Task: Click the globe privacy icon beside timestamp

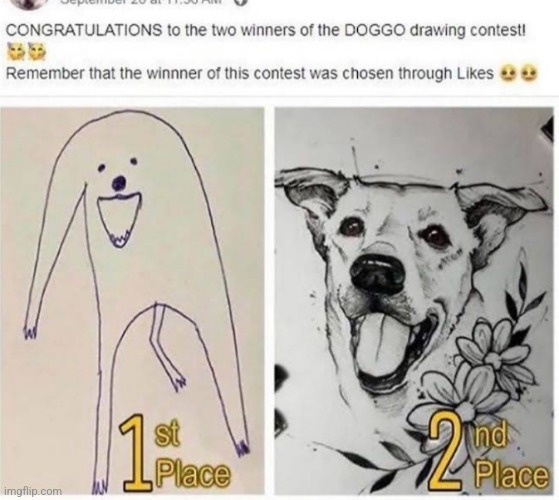Action: 242,2
